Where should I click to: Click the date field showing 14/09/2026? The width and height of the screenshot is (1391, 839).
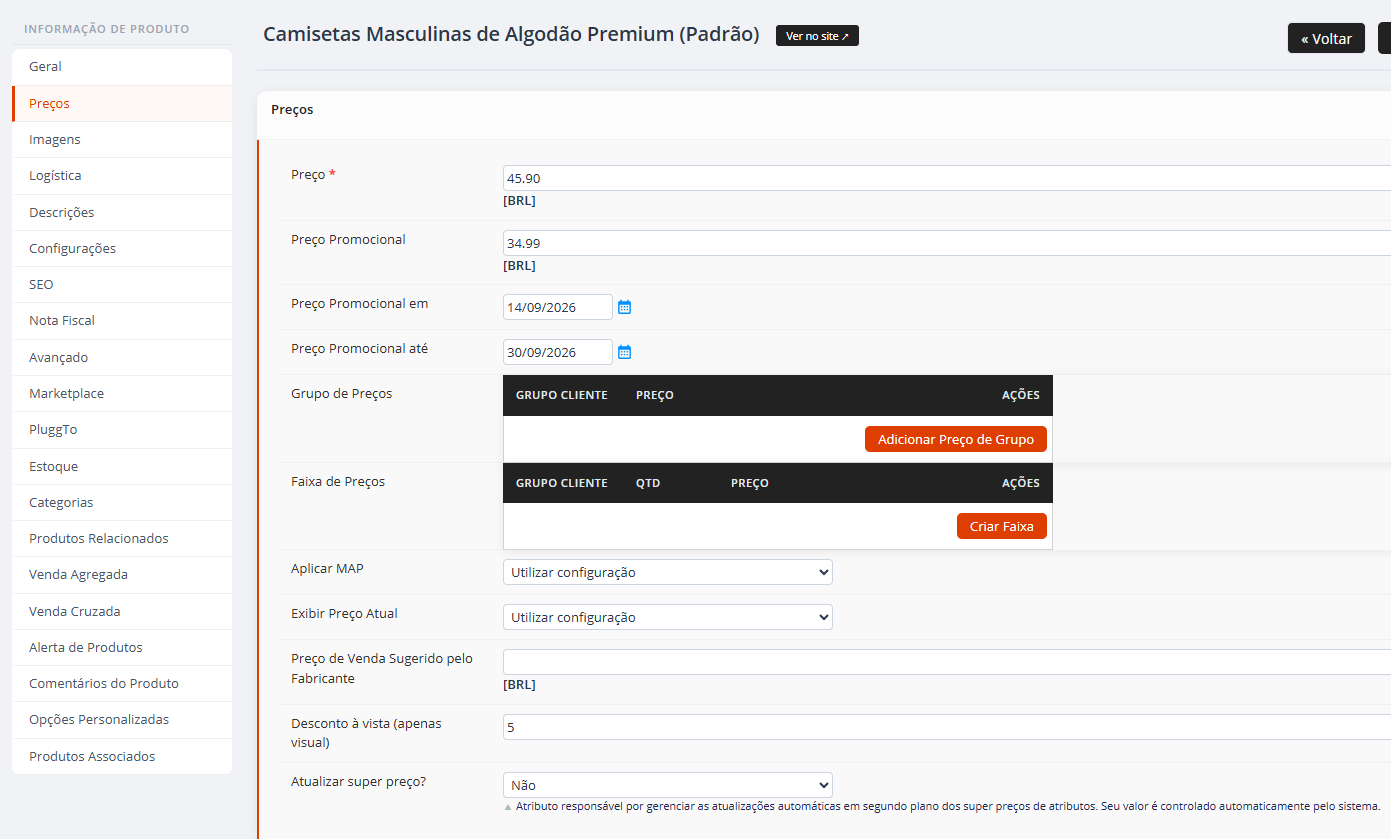[x=558, y=307]
